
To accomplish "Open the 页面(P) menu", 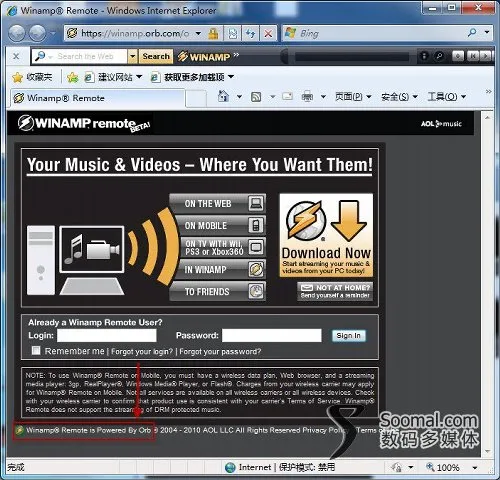I will point(353,97).
